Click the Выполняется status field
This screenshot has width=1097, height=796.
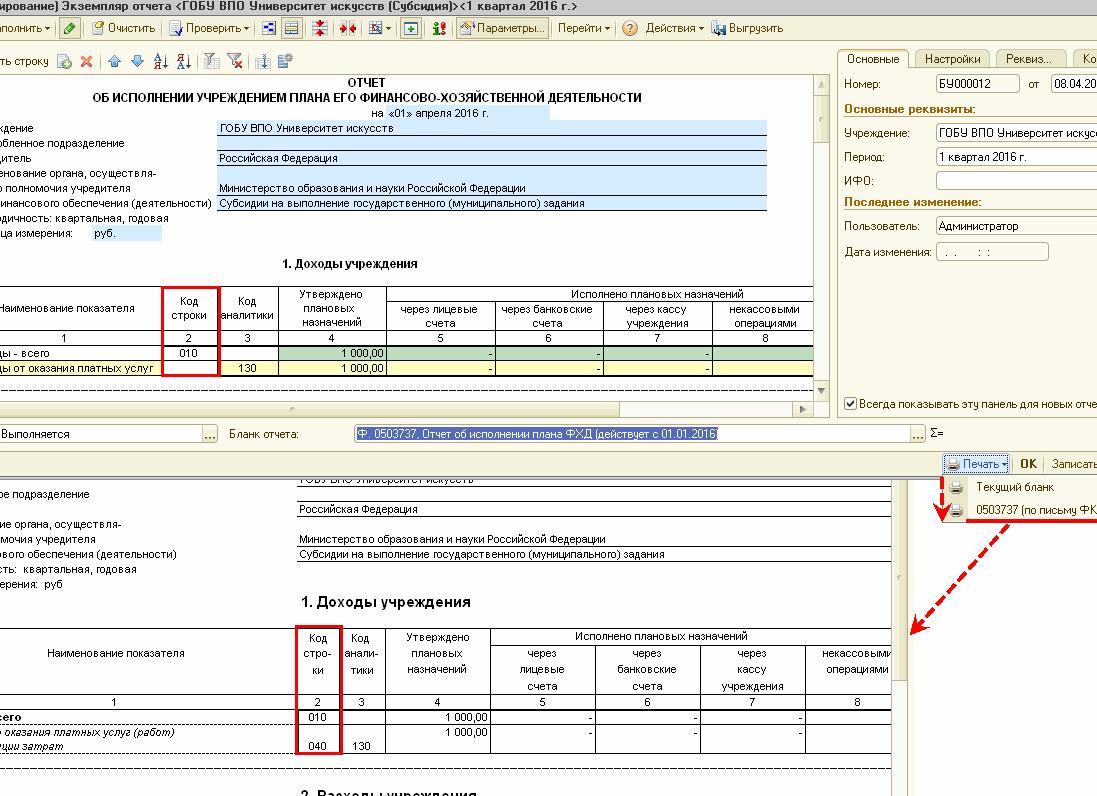(101, 434)
